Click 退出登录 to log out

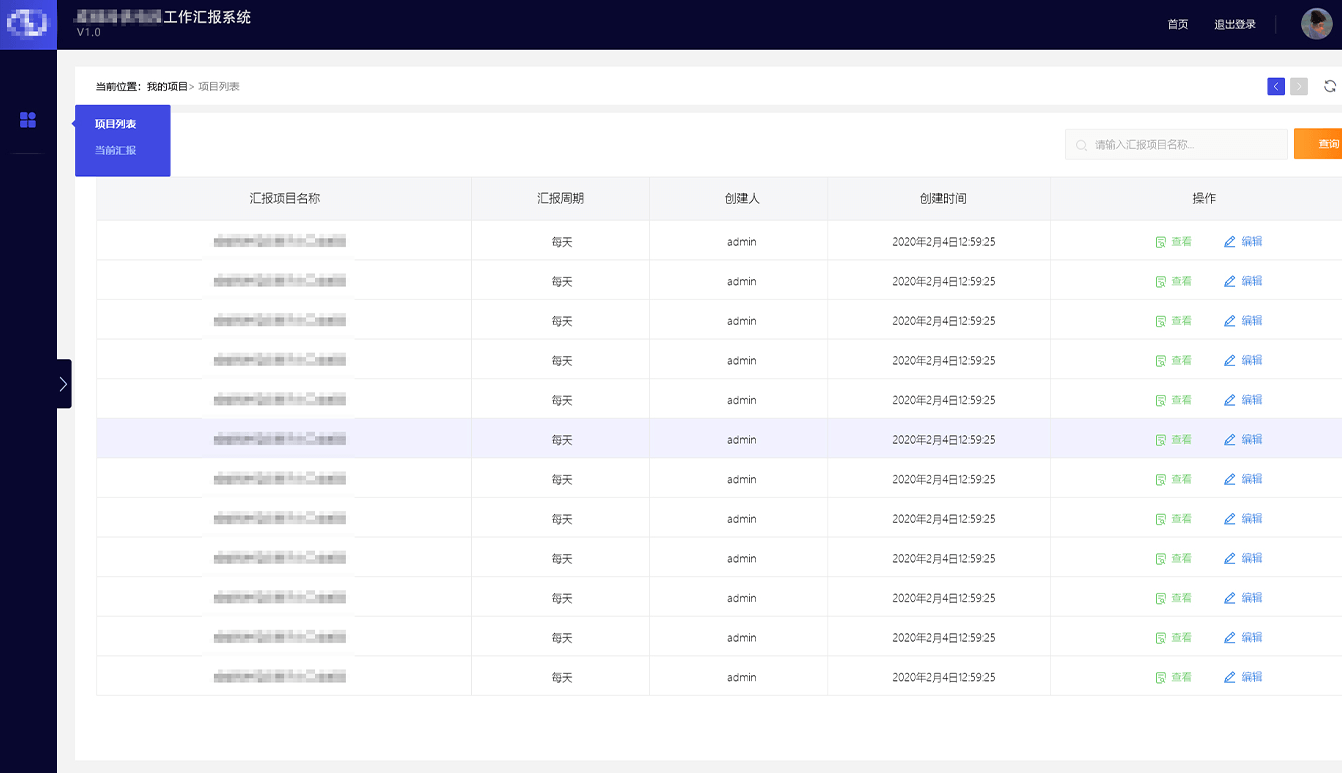1235,24
